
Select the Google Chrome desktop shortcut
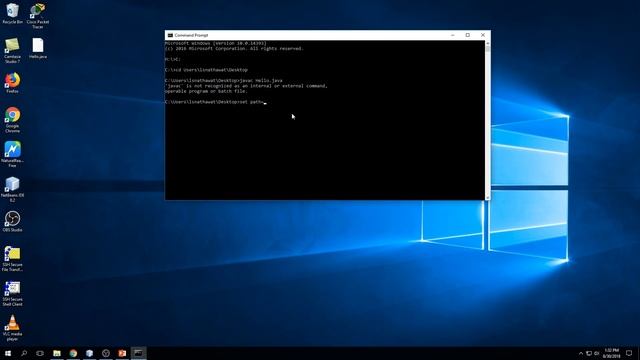tap(12, 120)
